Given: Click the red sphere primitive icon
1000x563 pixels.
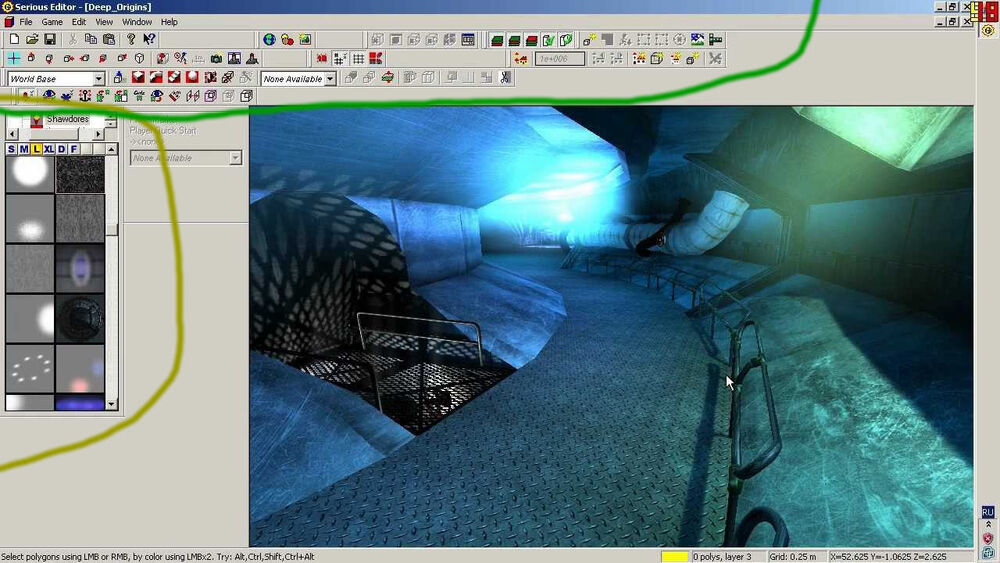Looking at the screenshot, I should coord(192,78).
